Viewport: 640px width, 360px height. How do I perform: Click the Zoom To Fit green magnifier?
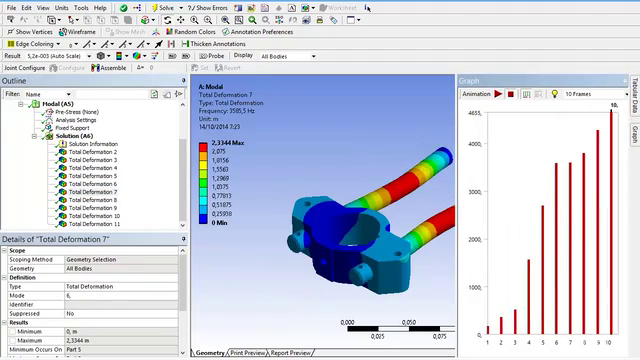252,20
